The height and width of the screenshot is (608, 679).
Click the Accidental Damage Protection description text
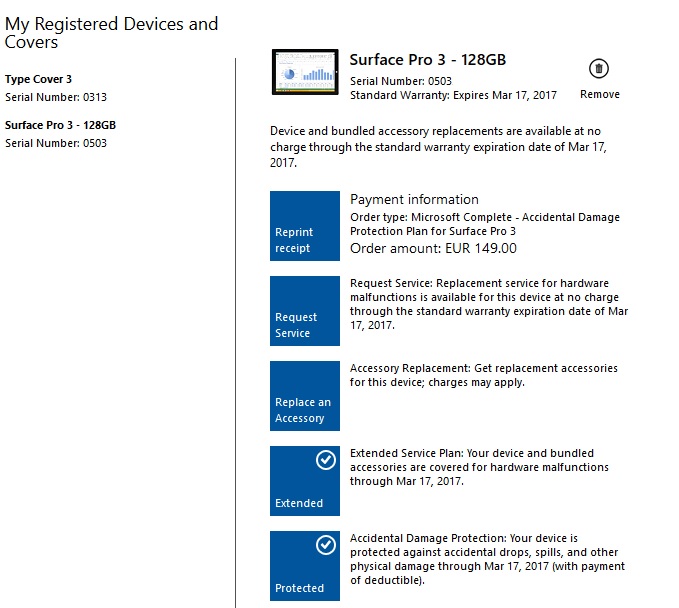(488, 559)
